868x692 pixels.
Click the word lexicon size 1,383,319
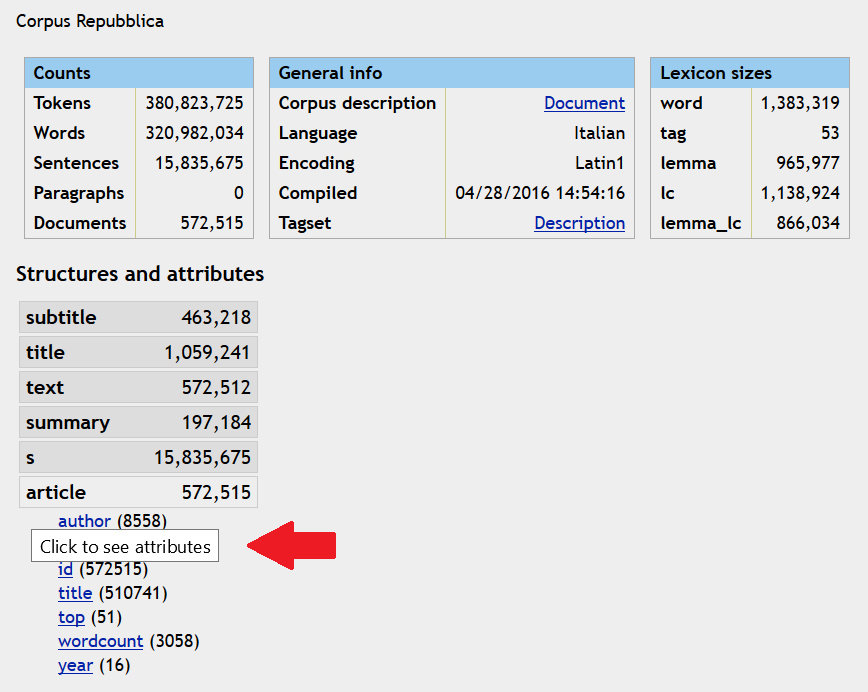pos(800,103)
